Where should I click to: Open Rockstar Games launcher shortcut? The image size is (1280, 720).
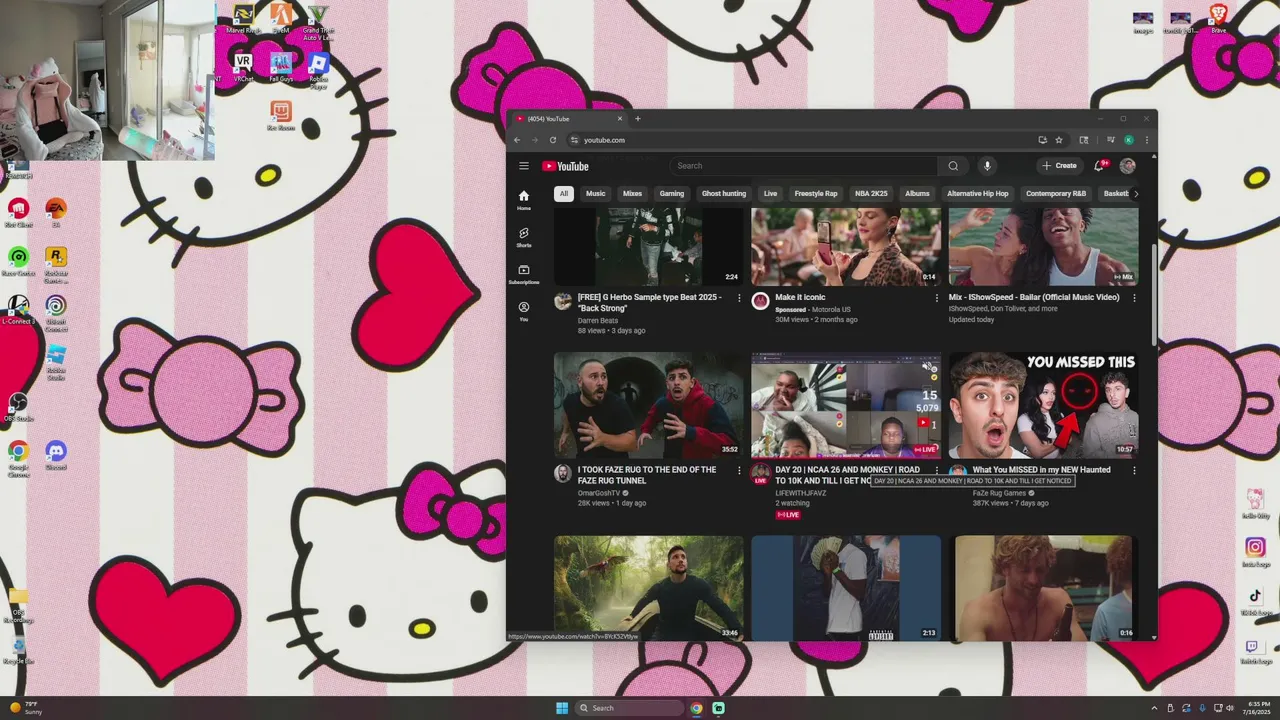pos(56,265)
